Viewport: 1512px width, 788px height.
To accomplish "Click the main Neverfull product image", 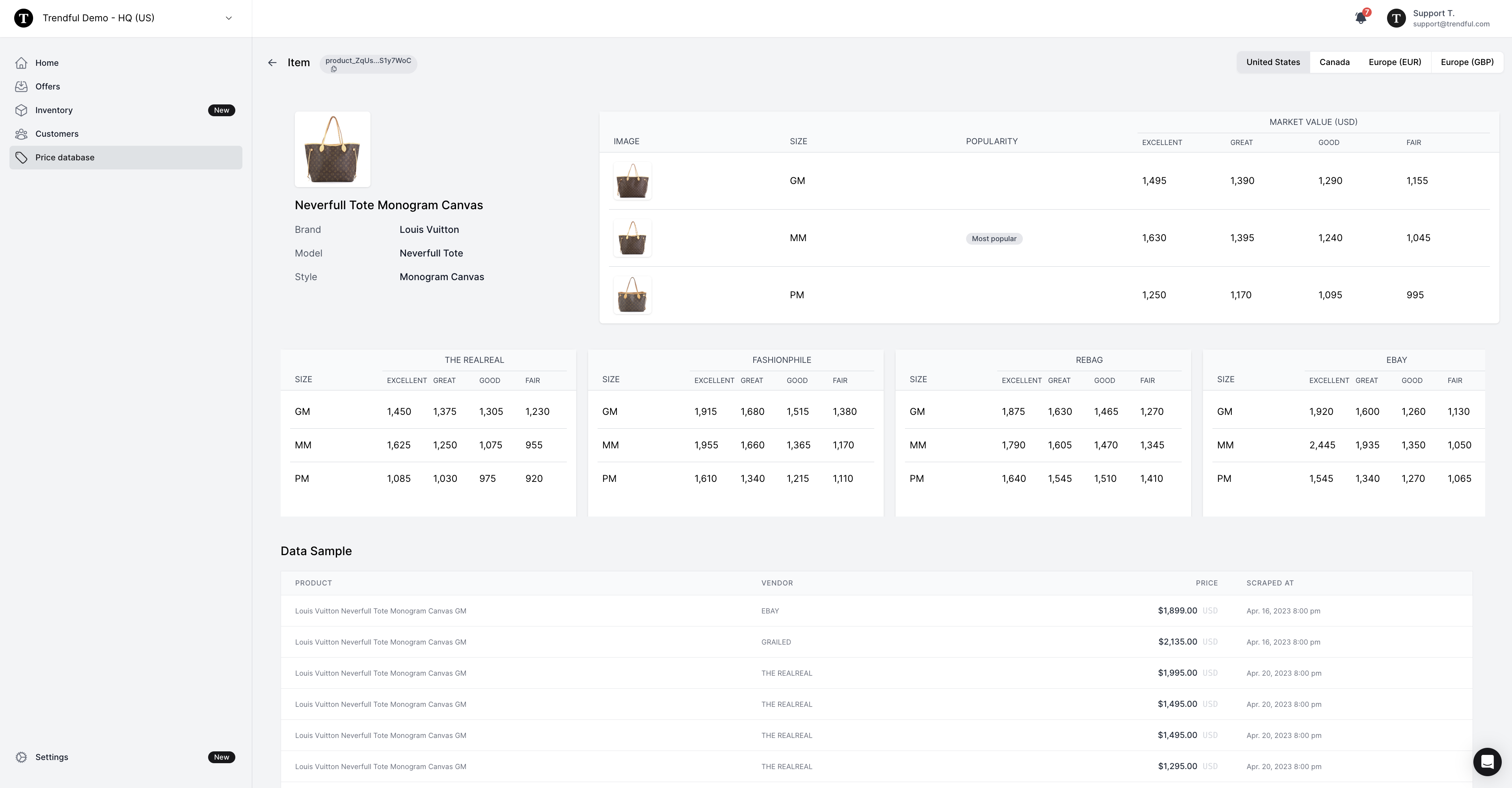I will [x=332, y=149].
